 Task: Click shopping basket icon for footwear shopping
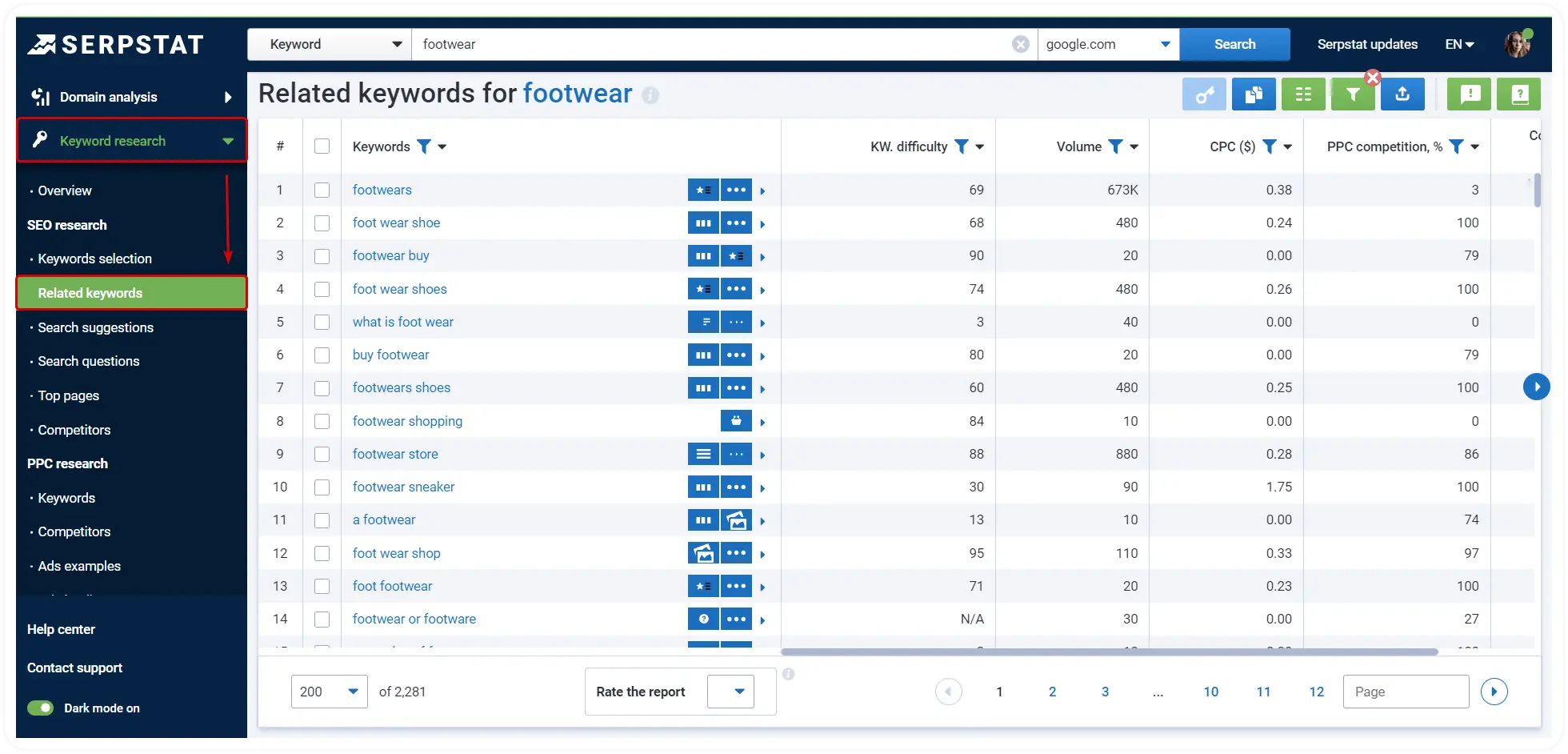[x=736, y=421]
